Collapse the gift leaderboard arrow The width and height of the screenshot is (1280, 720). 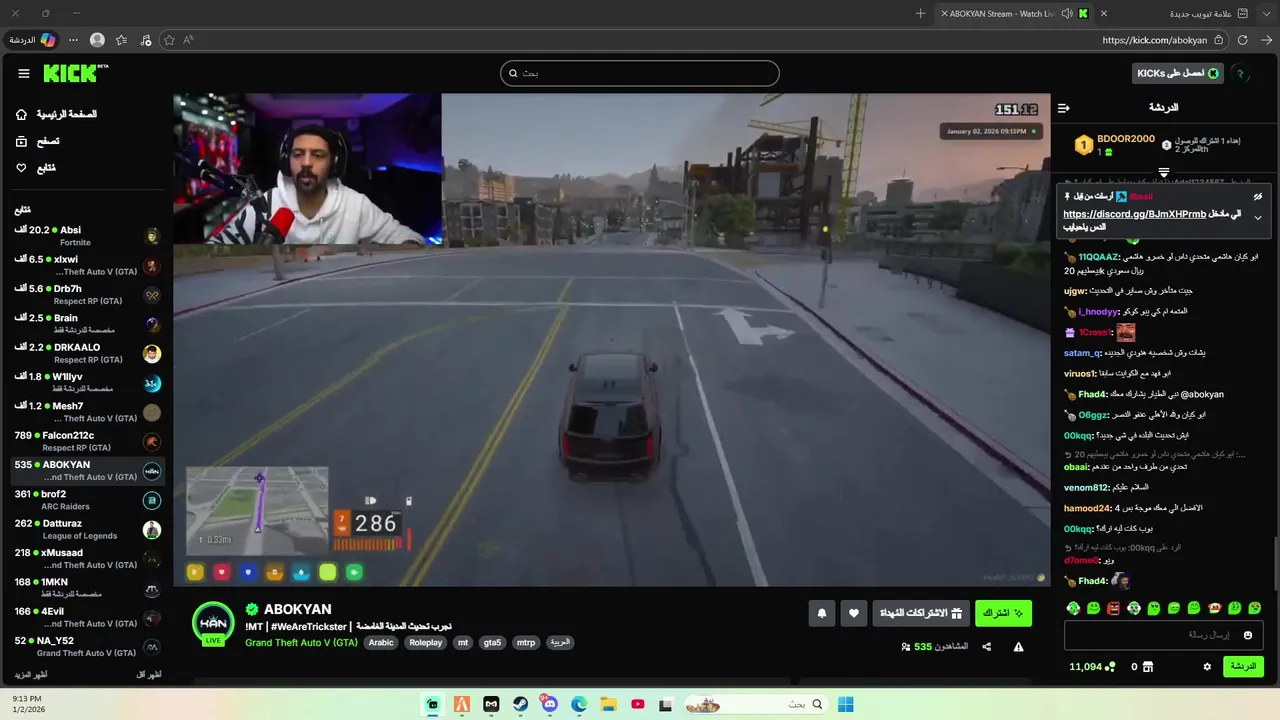click(x=1163, y=173)
